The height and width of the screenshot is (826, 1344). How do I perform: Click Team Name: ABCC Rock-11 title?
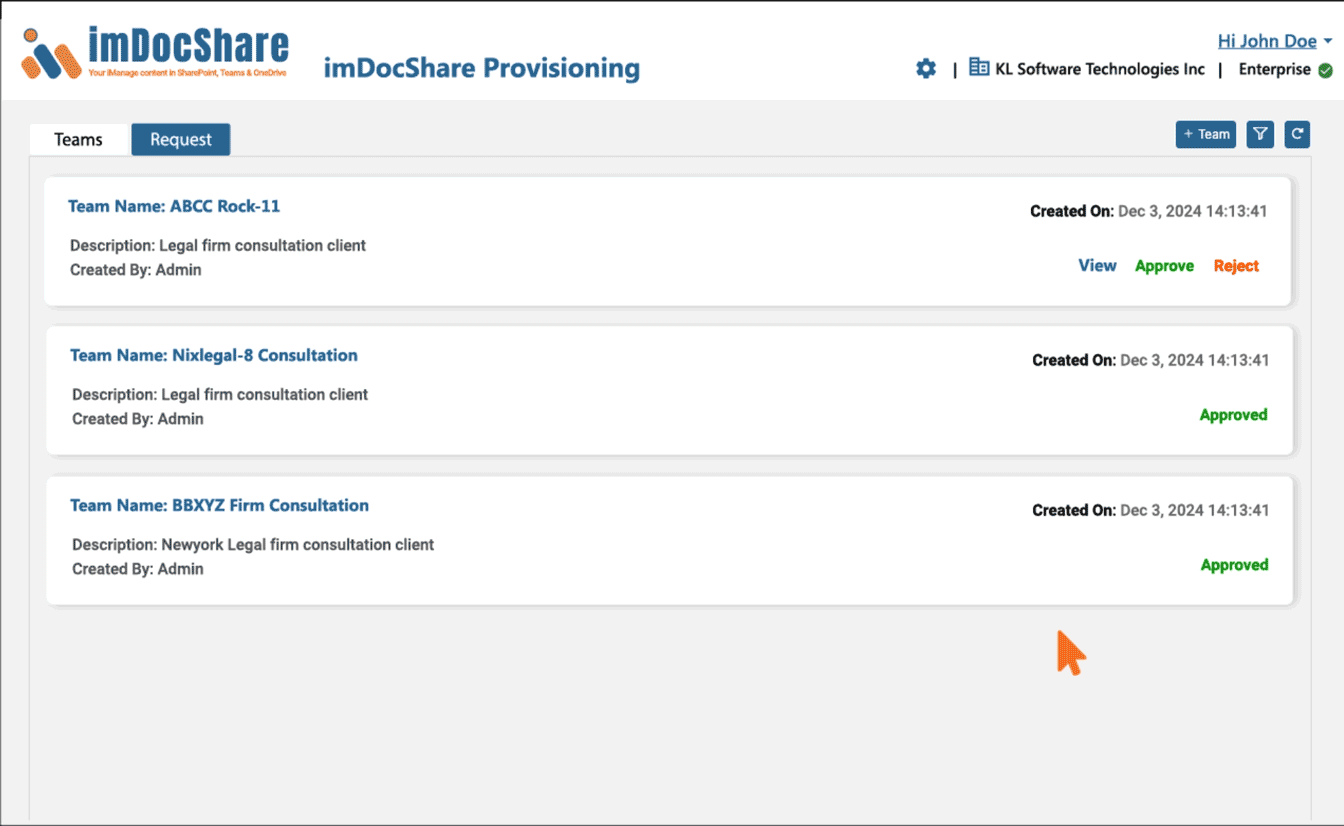click(174, 206)
